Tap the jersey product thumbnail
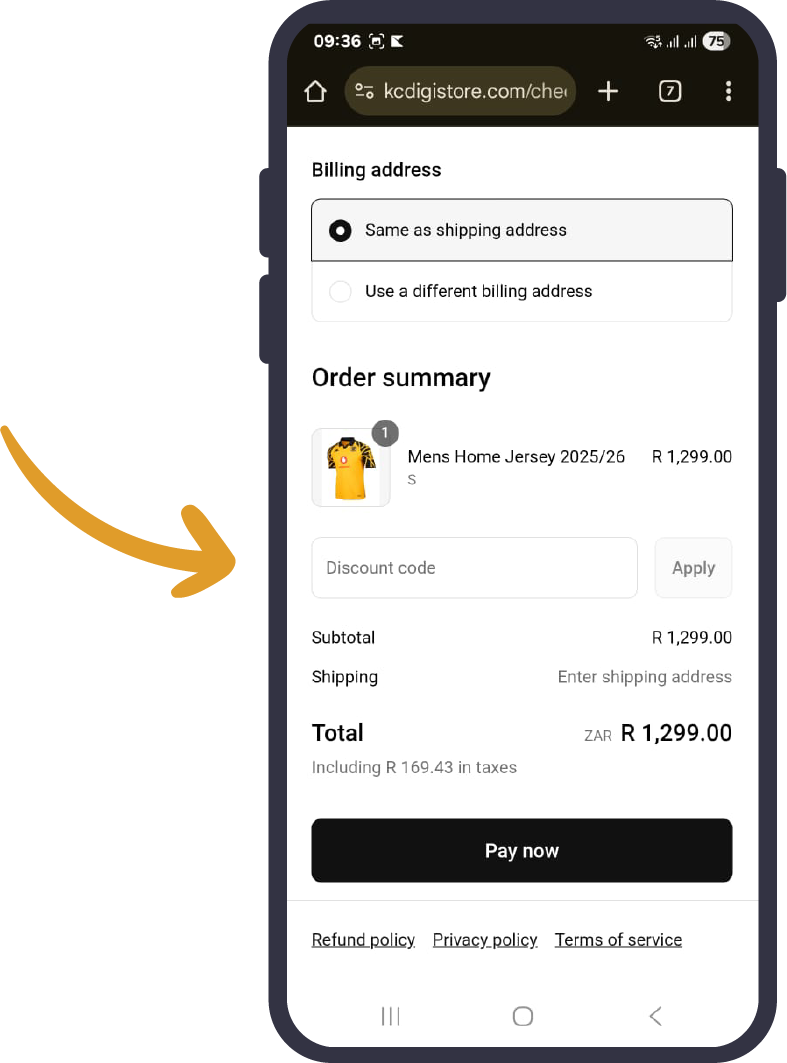Screen dimensions: 787x1063 point(351,468)
